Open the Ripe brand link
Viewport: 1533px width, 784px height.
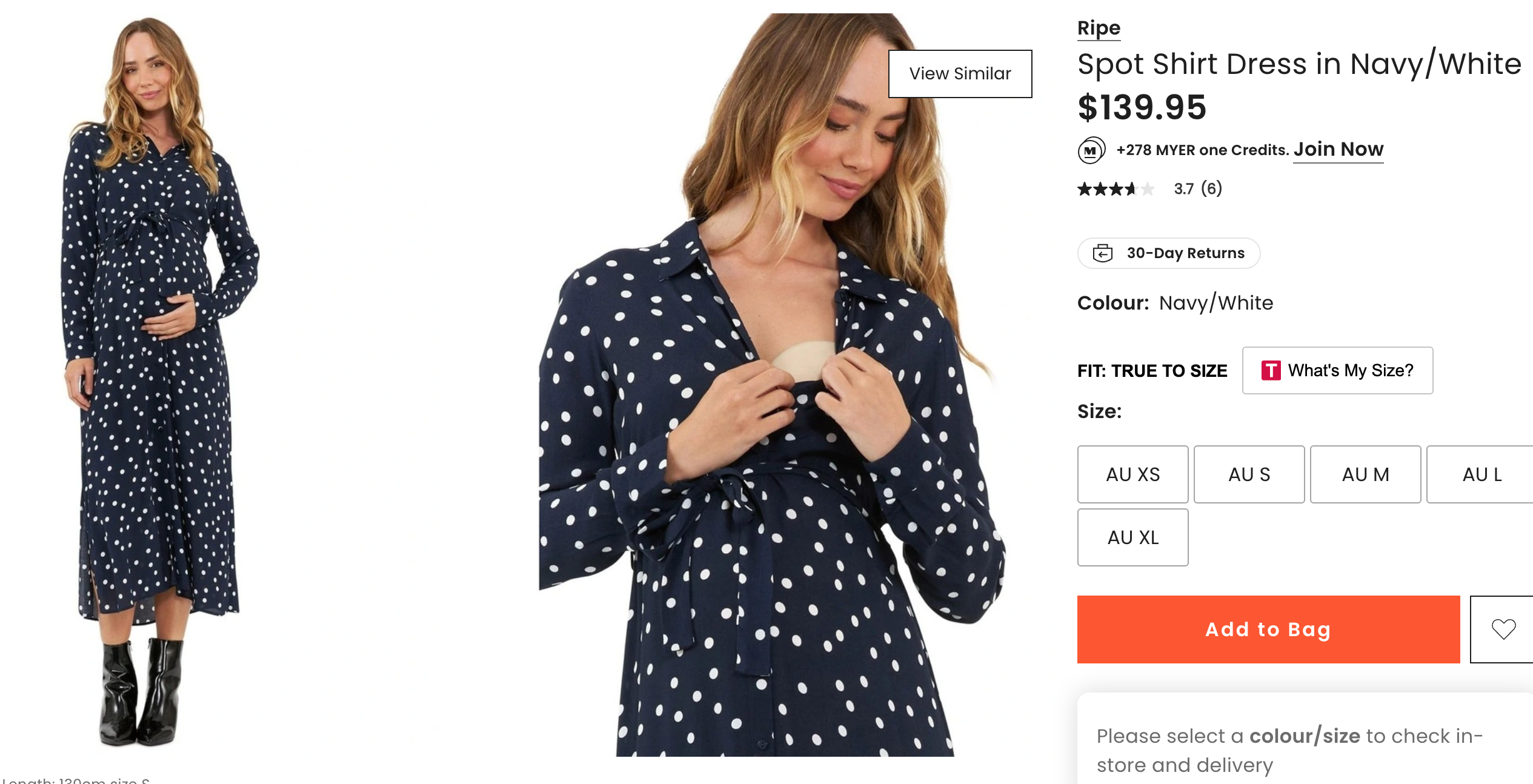click(1099, 28)
